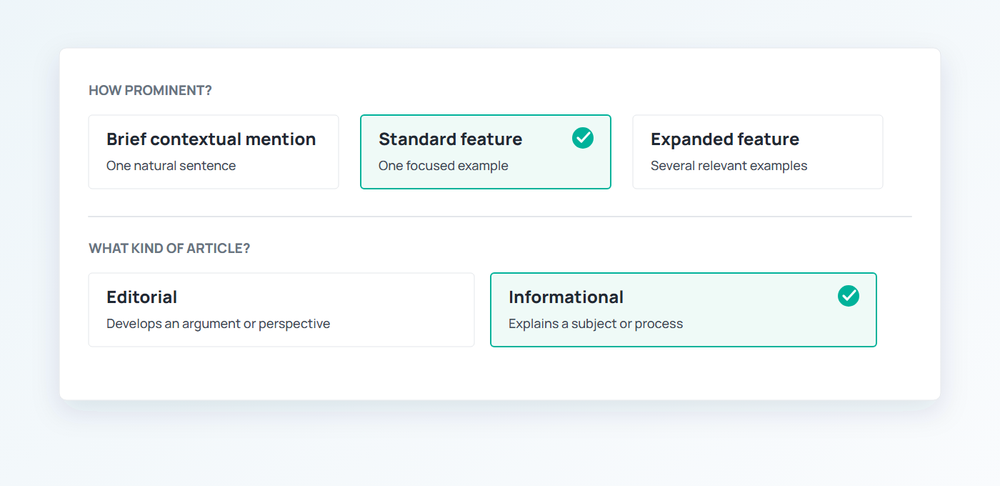
Task: Click the 'One natural sentence' description
Action: (x=171, y=166)
